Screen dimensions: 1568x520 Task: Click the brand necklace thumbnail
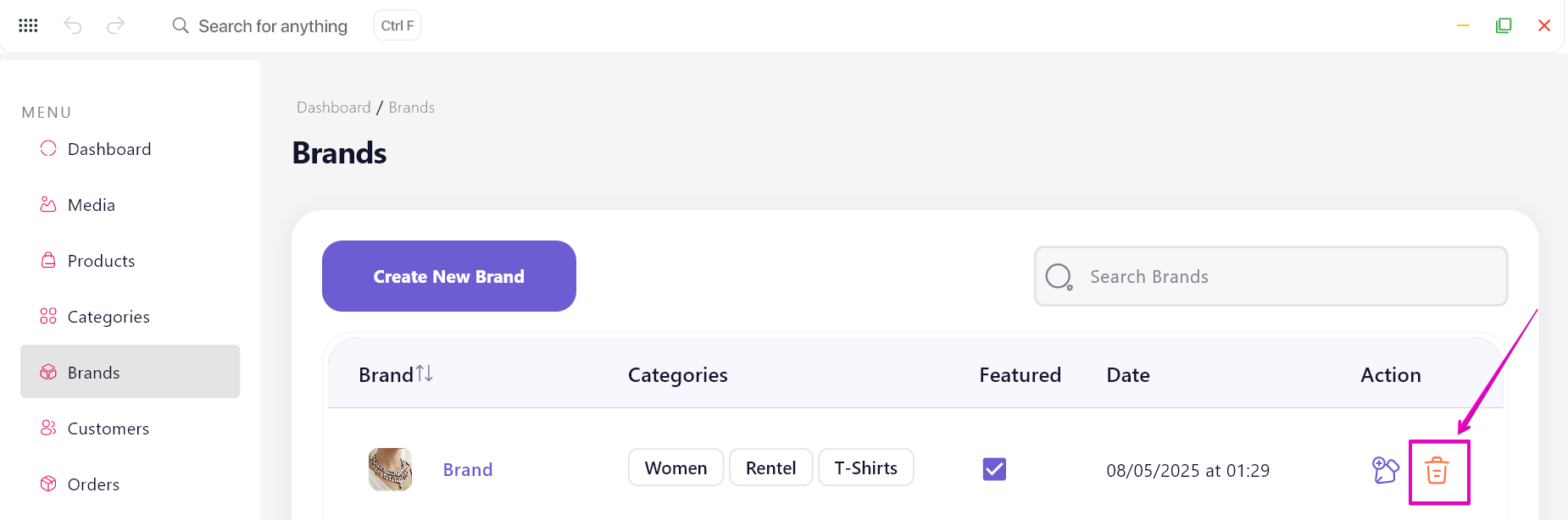[x=390, y=469]
